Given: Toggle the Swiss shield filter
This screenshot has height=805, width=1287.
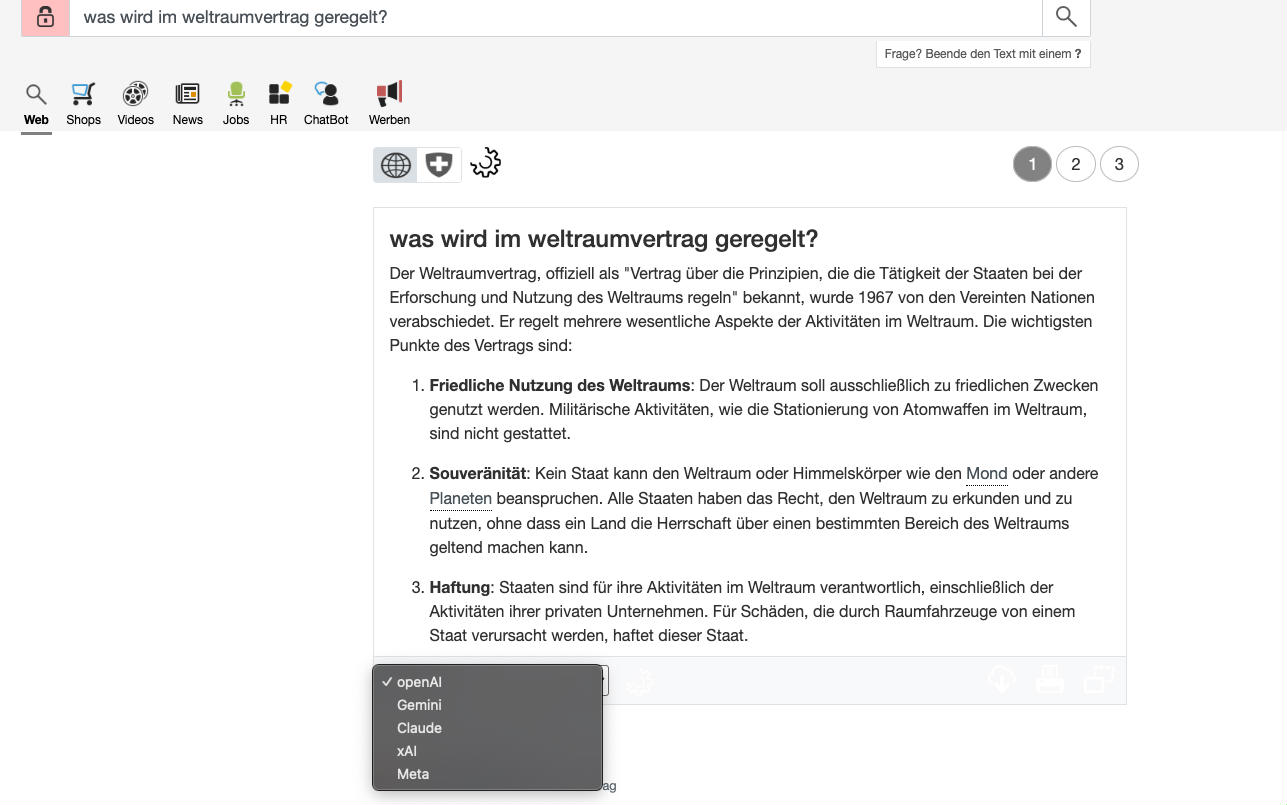Looking at the screenshot, I should point(439,165).
